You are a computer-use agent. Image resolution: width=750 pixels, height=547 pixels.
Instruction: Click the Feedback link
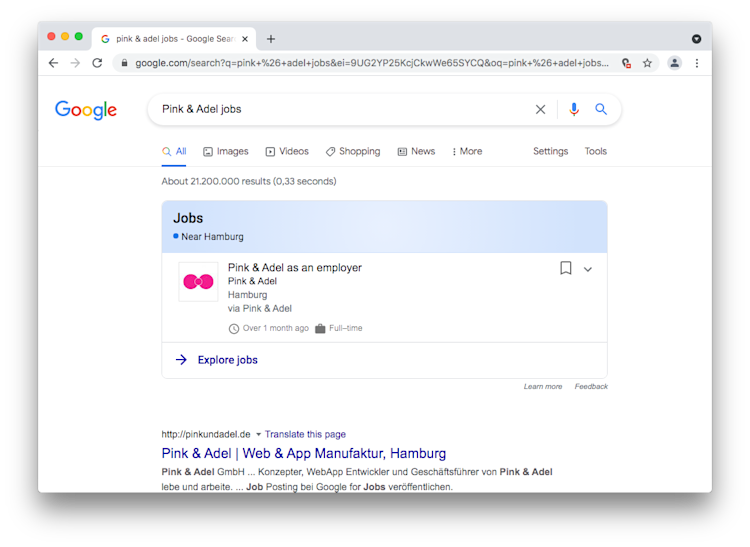pyautogui.click(x=591, y=386)
